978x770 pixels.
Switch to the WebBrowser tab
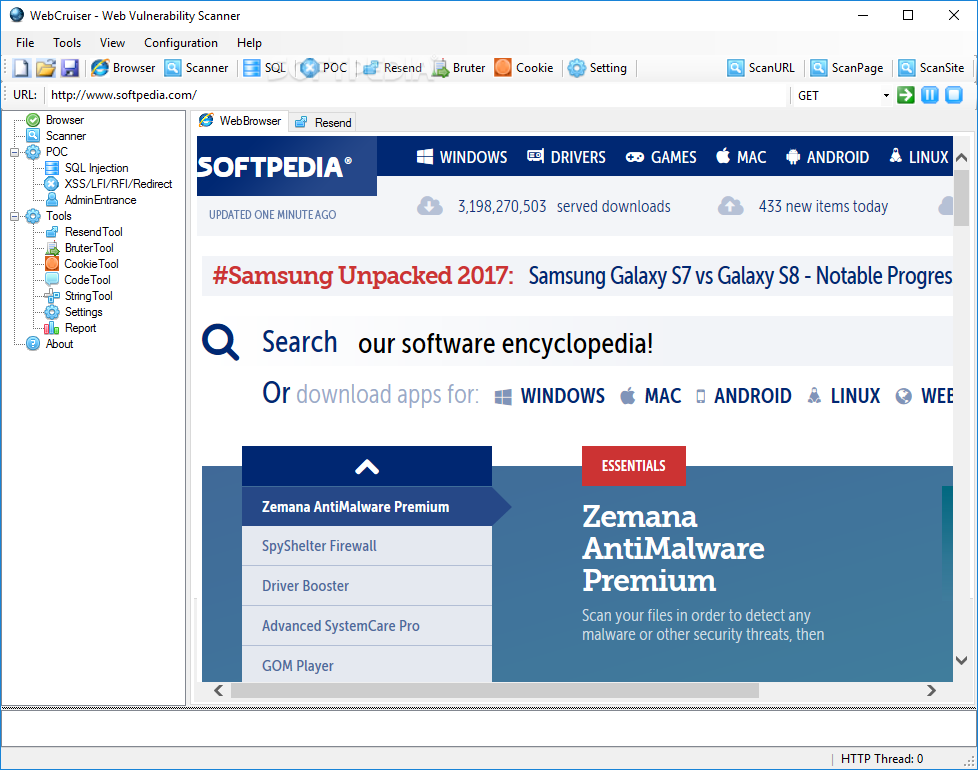(241, 121)
